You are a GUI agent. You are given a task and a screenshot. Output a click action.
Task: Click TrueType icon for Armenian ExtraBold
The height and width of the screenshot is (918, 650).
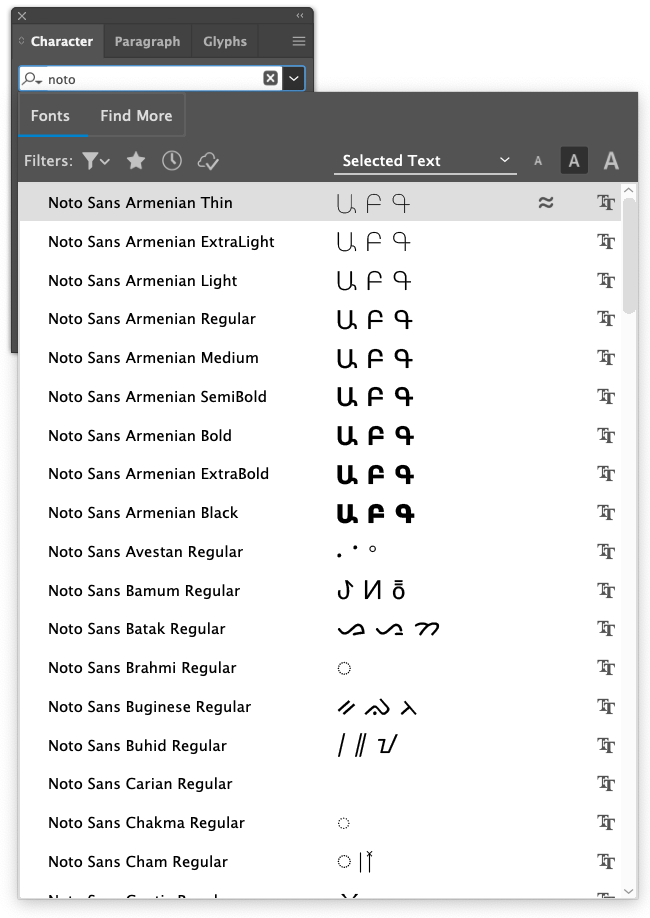coord(605,473)
